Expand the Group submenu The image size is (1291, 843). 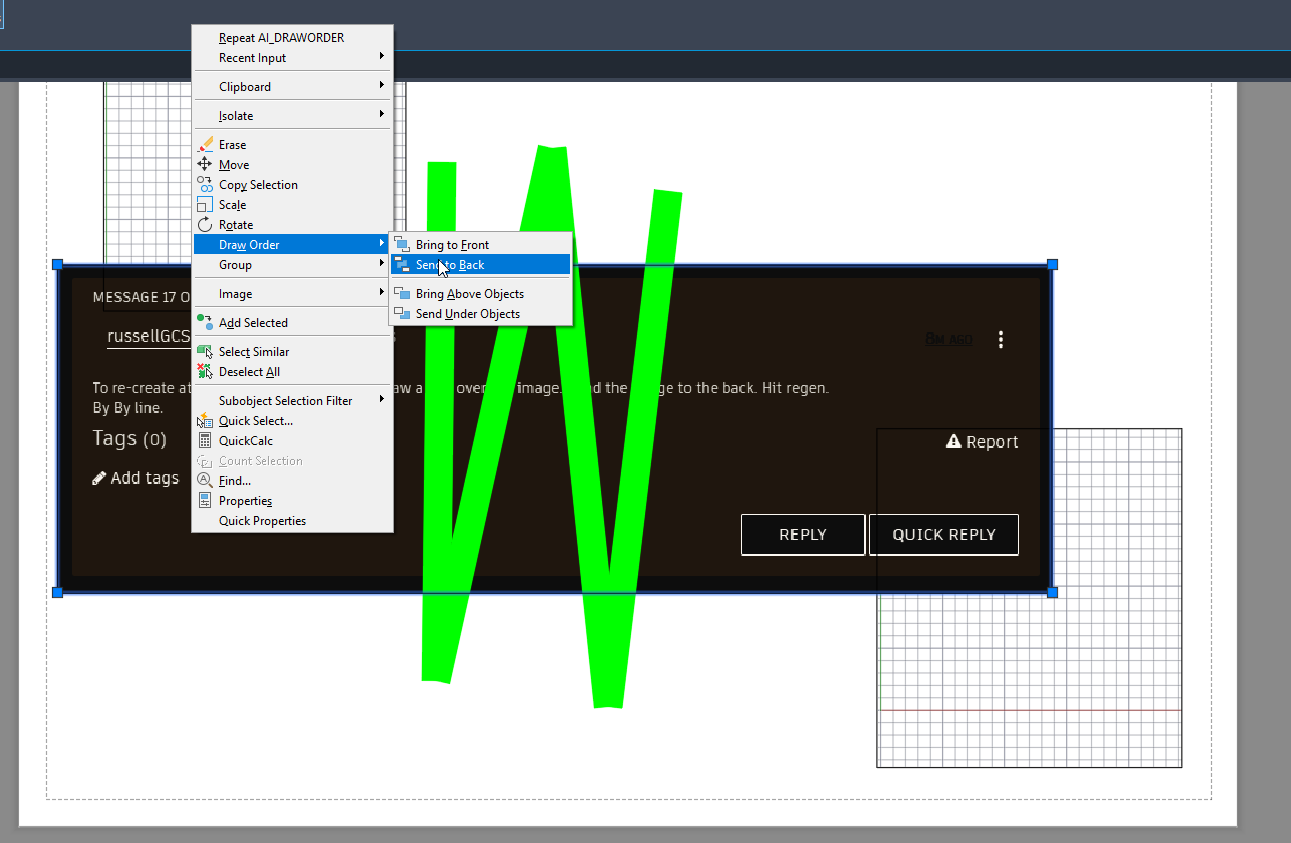coord(250,264)
